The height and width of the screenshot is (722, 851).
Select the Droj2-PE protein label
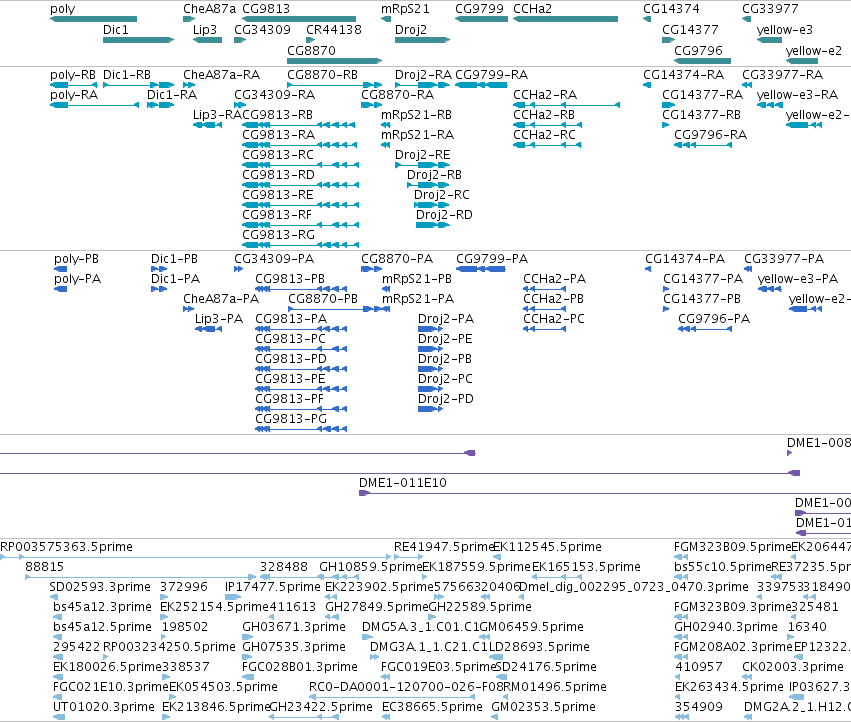coord(445,339)
